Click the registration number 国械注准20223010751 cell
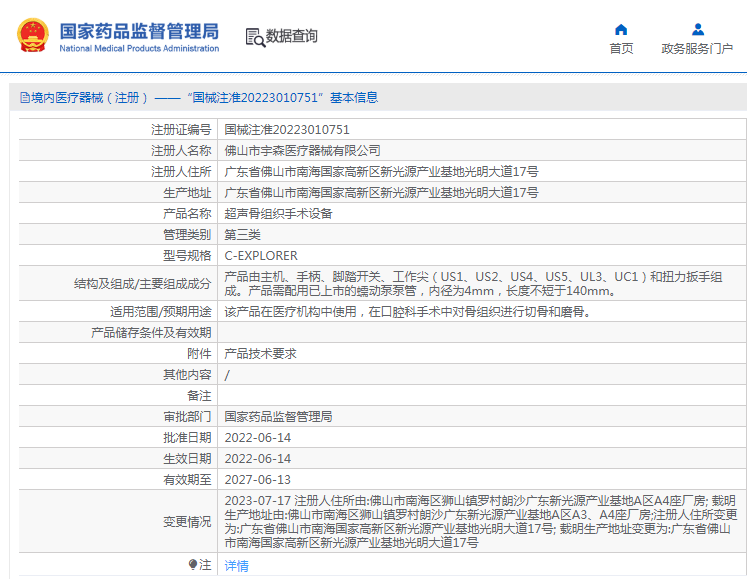The image size is (747, 579). 286,129
